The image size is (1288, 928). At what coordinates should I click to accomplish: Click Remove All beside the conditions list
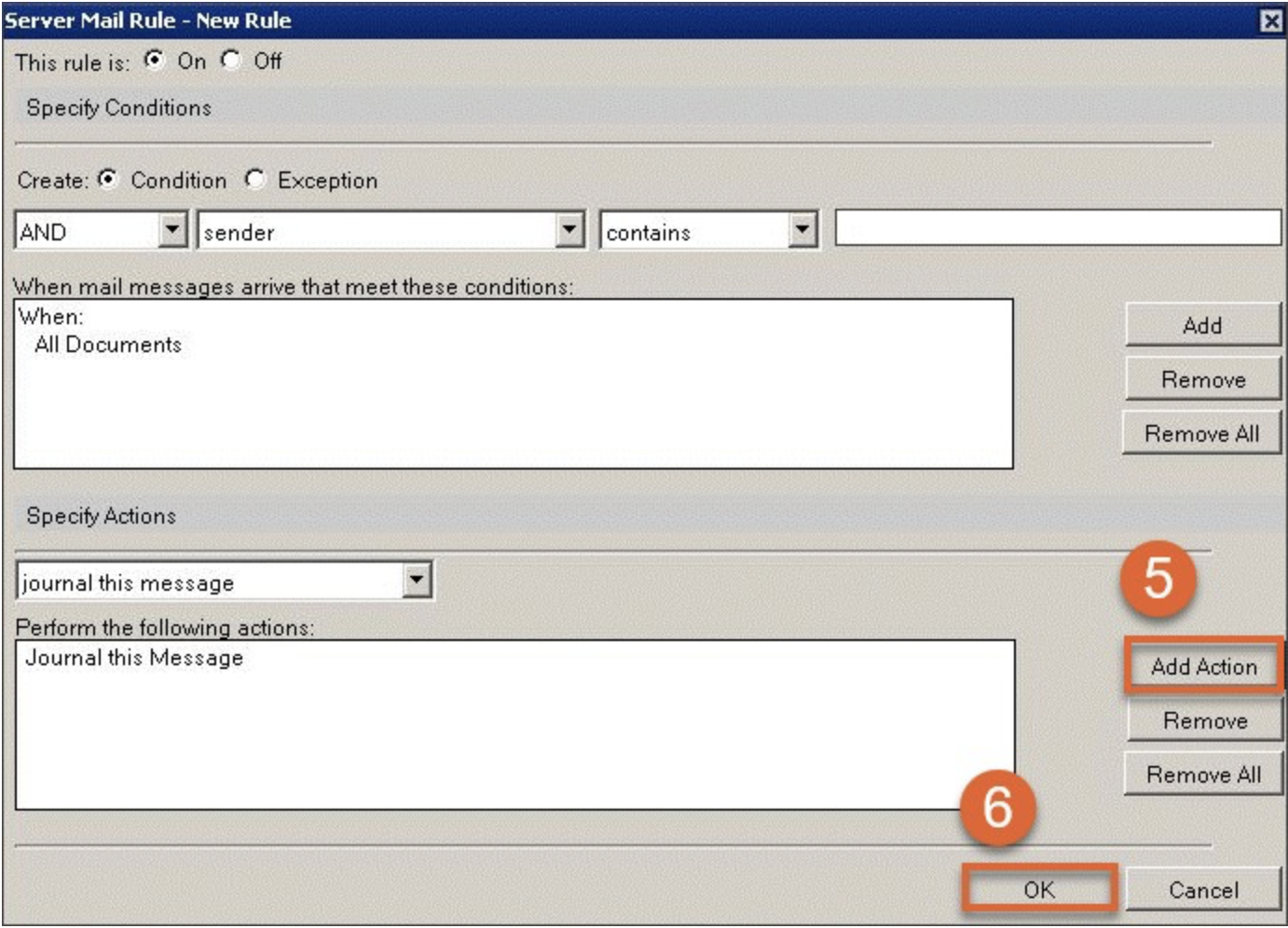tap(1201, 433)
